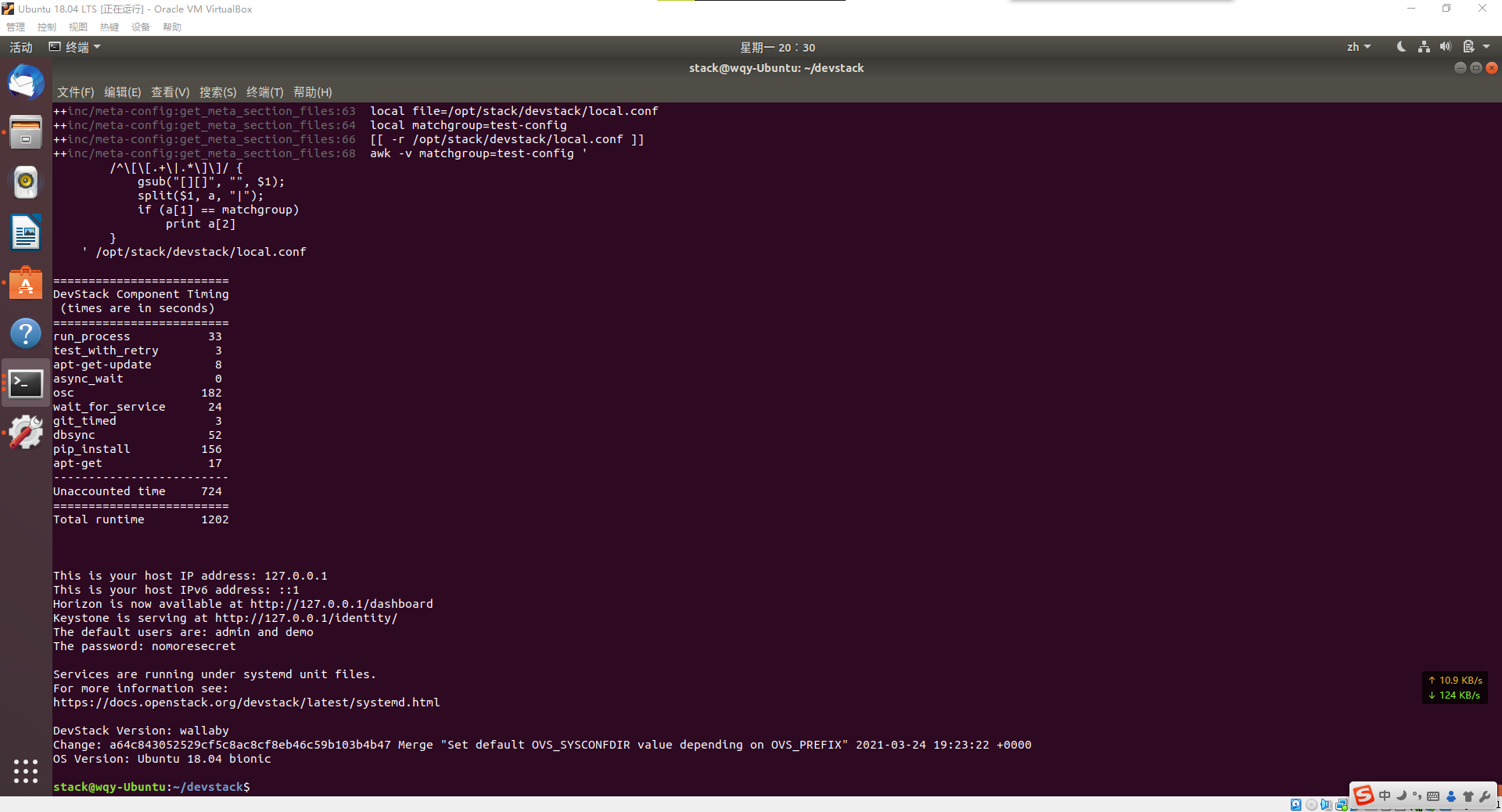This screenshot has width=1502, height=812.
Task: Open the 编辑(E) terminal menu
Action: point(123,92)
